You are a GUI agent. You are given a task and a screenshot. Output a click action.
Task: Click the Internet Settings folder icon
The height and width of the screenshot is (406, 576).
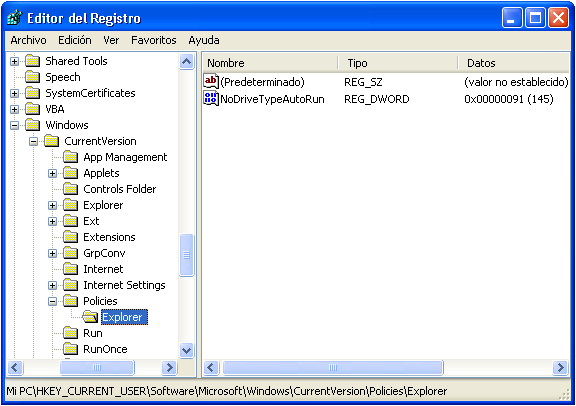[x=71, y=285]
